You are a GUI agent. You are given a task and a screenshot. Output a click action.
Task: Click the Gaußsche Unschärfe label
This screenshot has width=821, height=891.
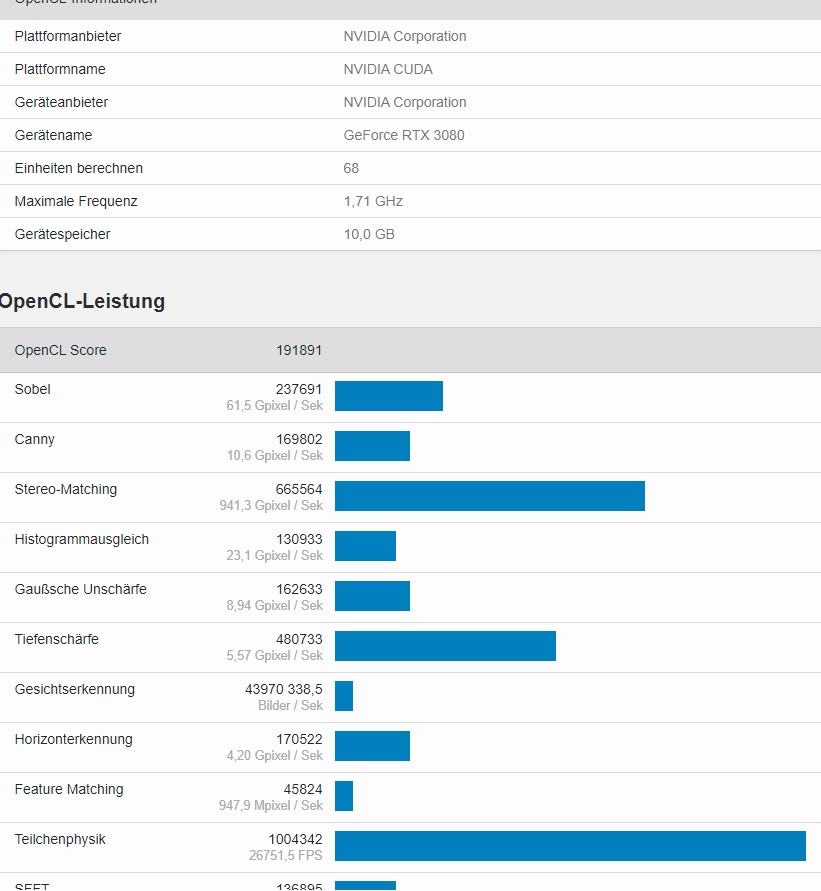(x=81, y=589)
